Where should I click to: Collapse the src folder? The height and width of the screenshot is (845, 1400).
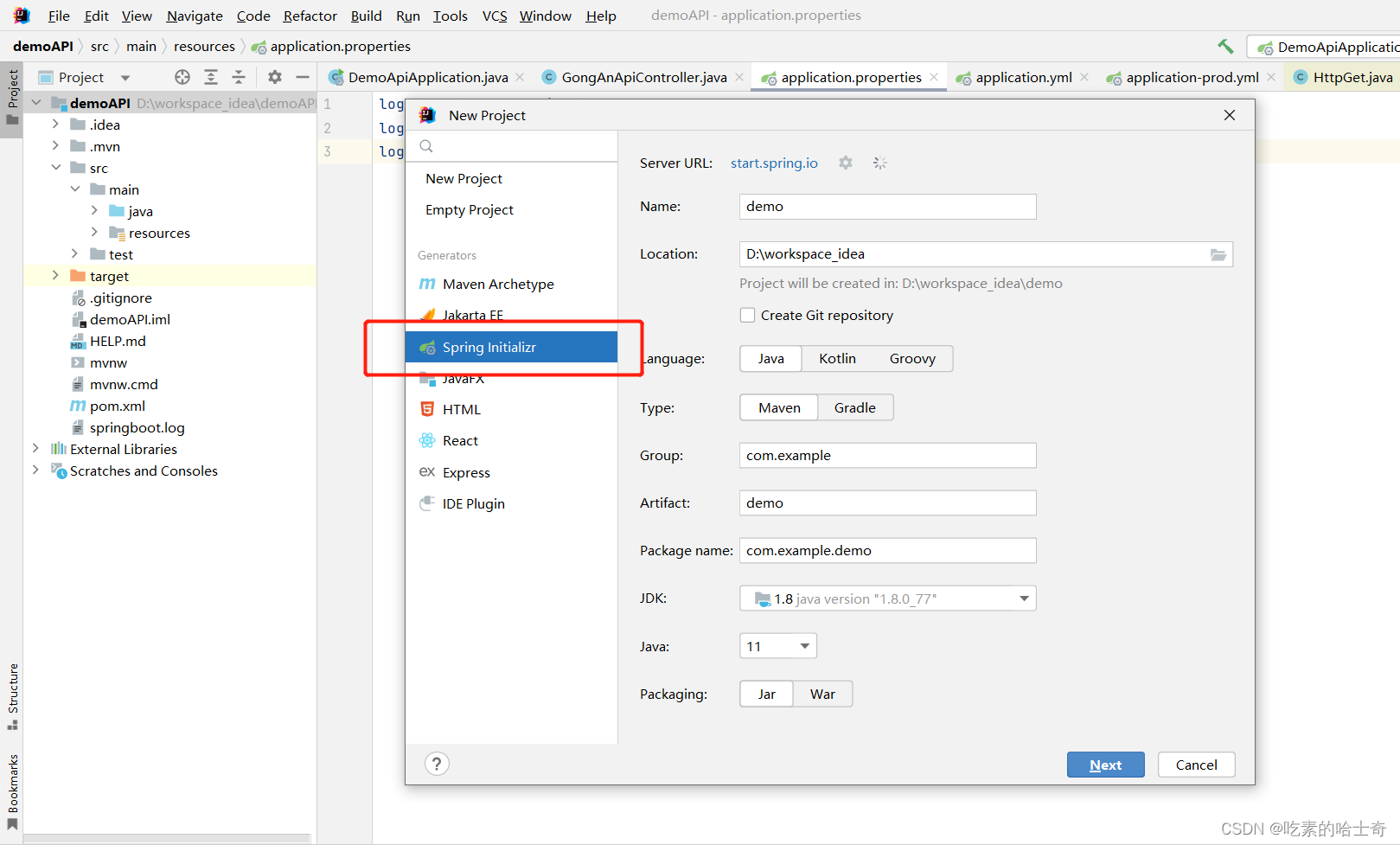point(55,167)
